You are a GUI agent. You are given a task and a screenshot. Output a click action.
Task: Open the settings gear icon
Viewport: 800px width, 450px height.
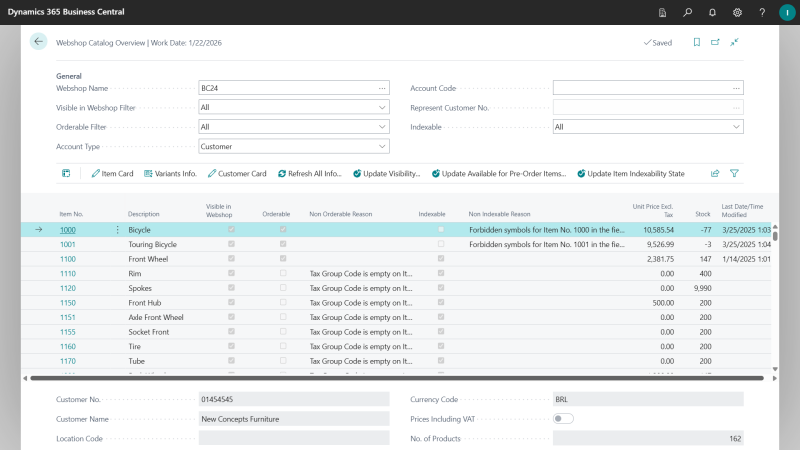(x=737, y=12)
